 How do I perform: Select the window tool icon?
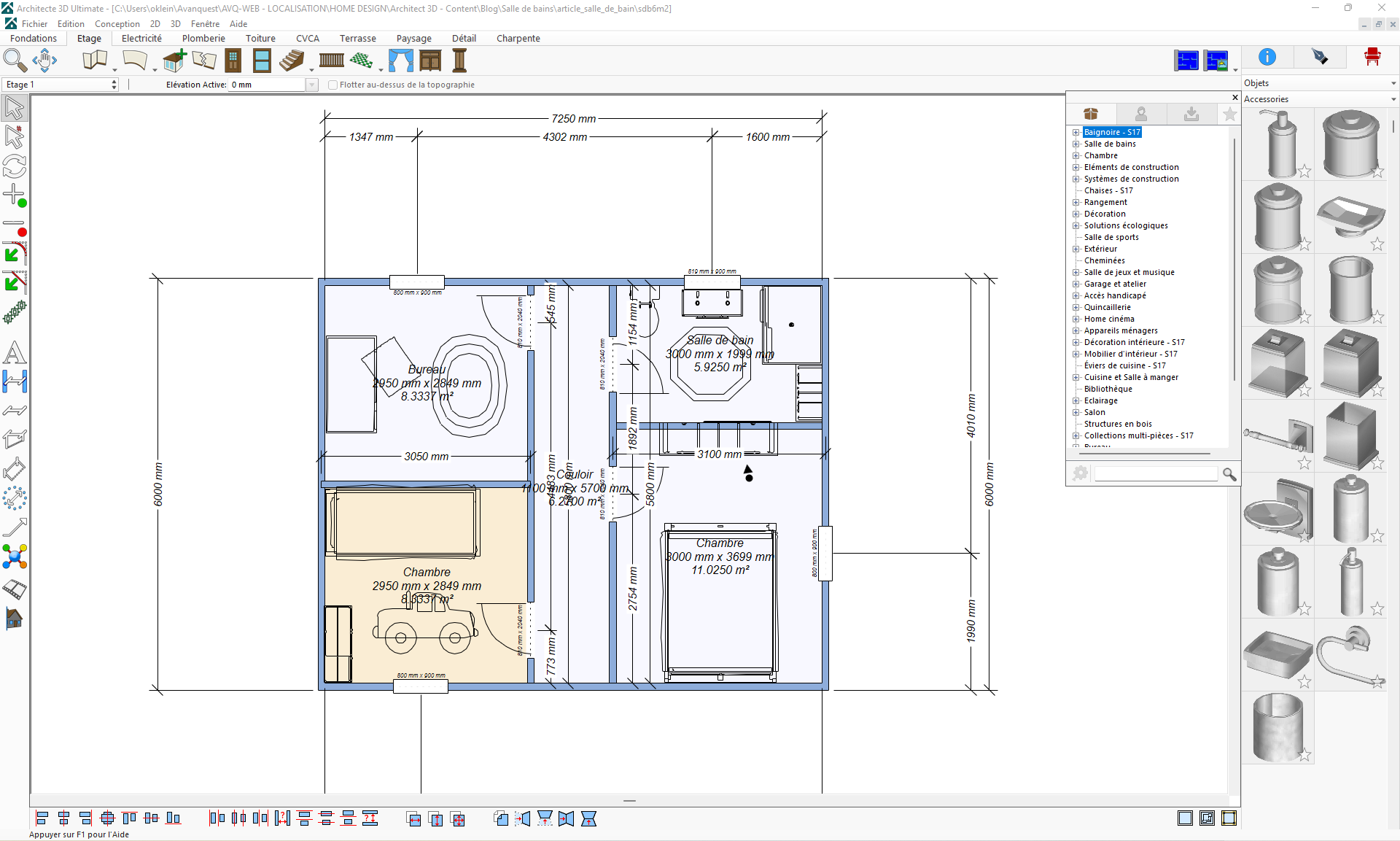(262, 61)
